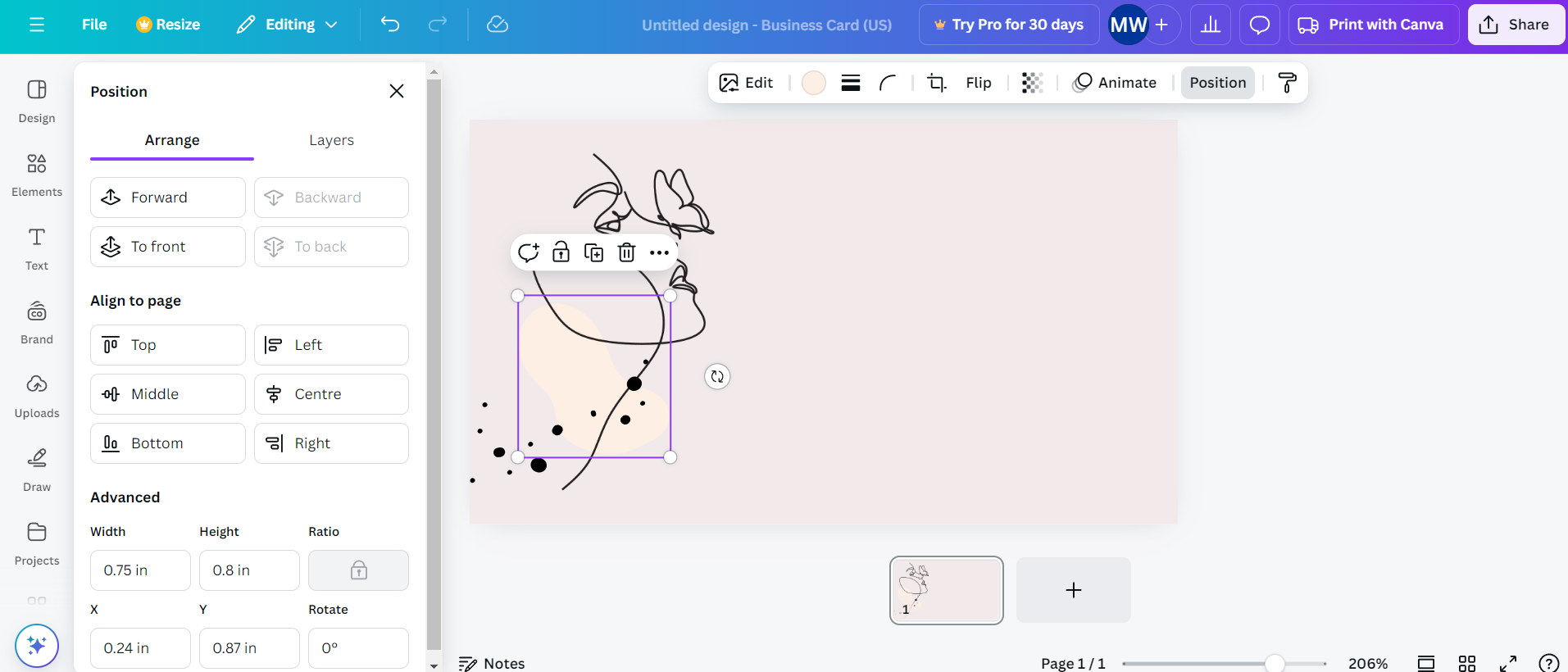Align element to Right of page
Image resolution: width=1568 pixels, height=672 pixels.
point(331,443)
